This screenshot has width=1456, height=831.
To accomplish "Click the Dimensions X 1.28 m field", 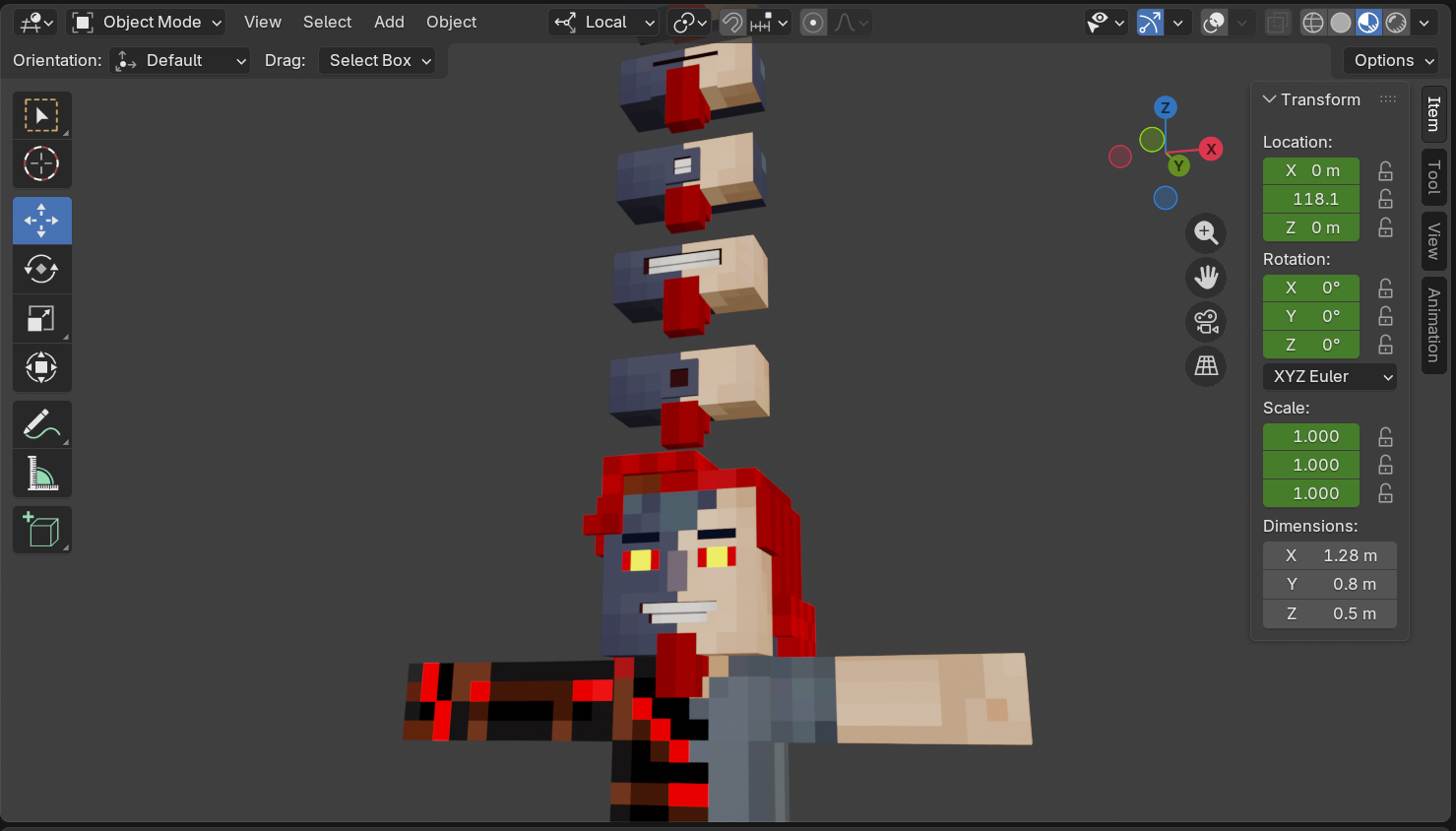I will pyautogui.click(x=1329, y=555).
